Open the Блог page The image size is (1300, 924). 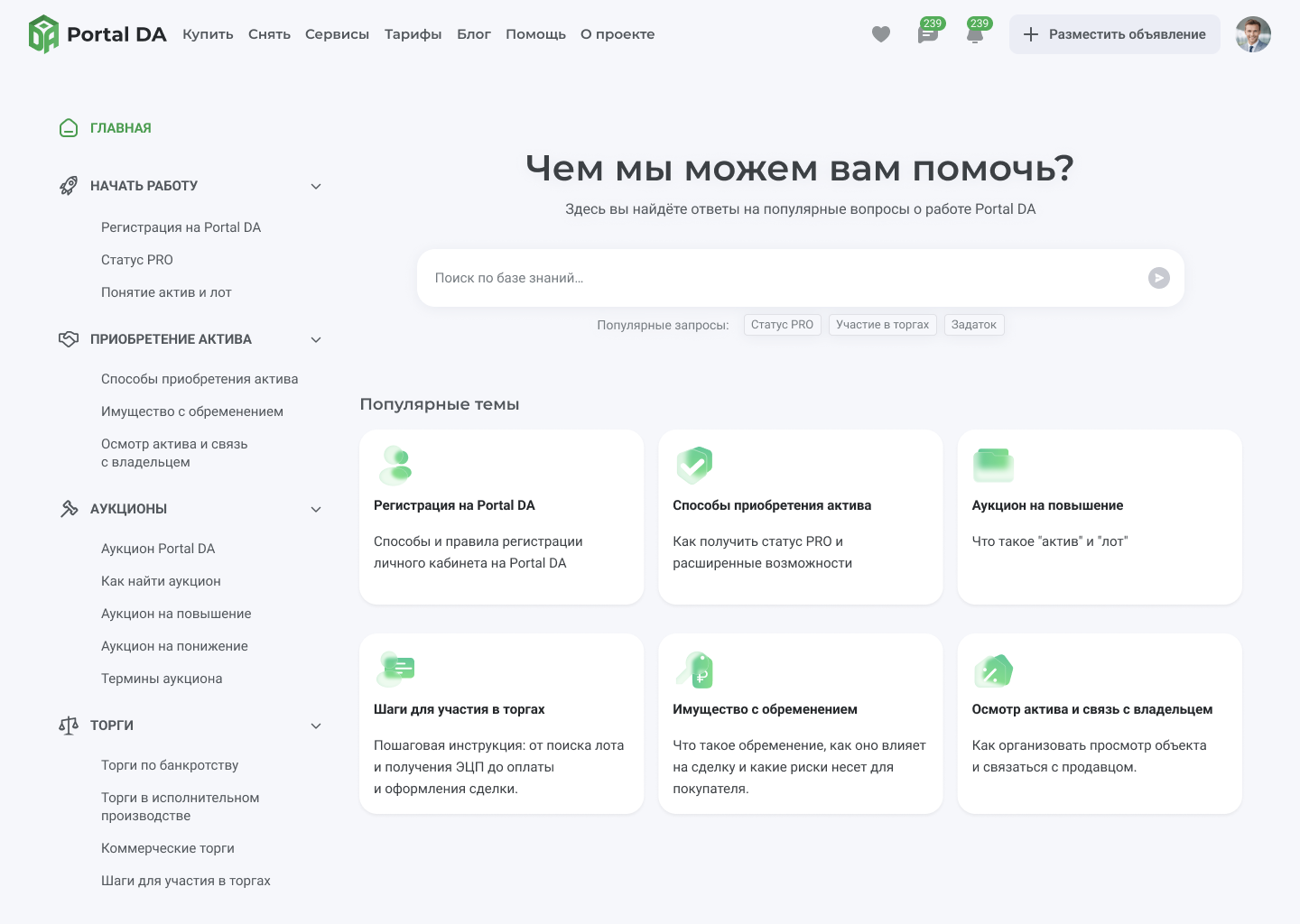[x=474, y=34]
